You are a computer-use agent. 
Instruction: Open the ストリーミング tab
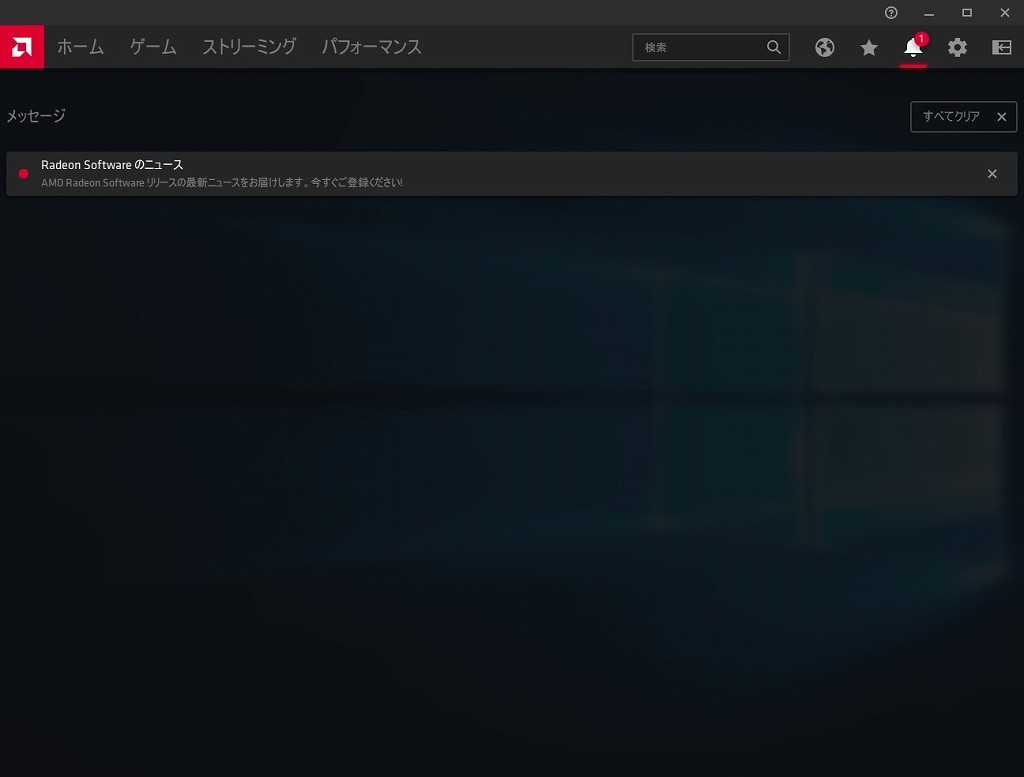(x=249, y=47)
